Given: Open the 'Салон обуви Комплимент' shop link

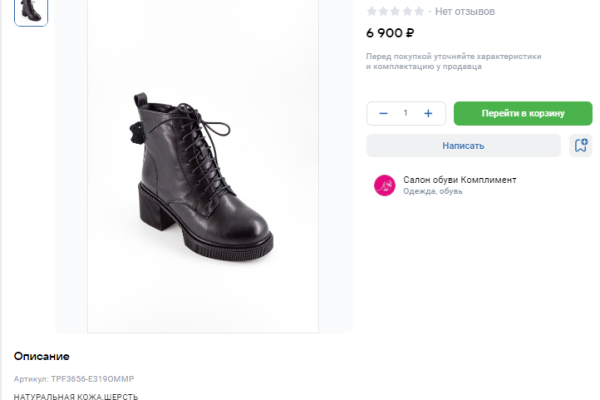Looking at the screenshot, I should coord(459,179).
